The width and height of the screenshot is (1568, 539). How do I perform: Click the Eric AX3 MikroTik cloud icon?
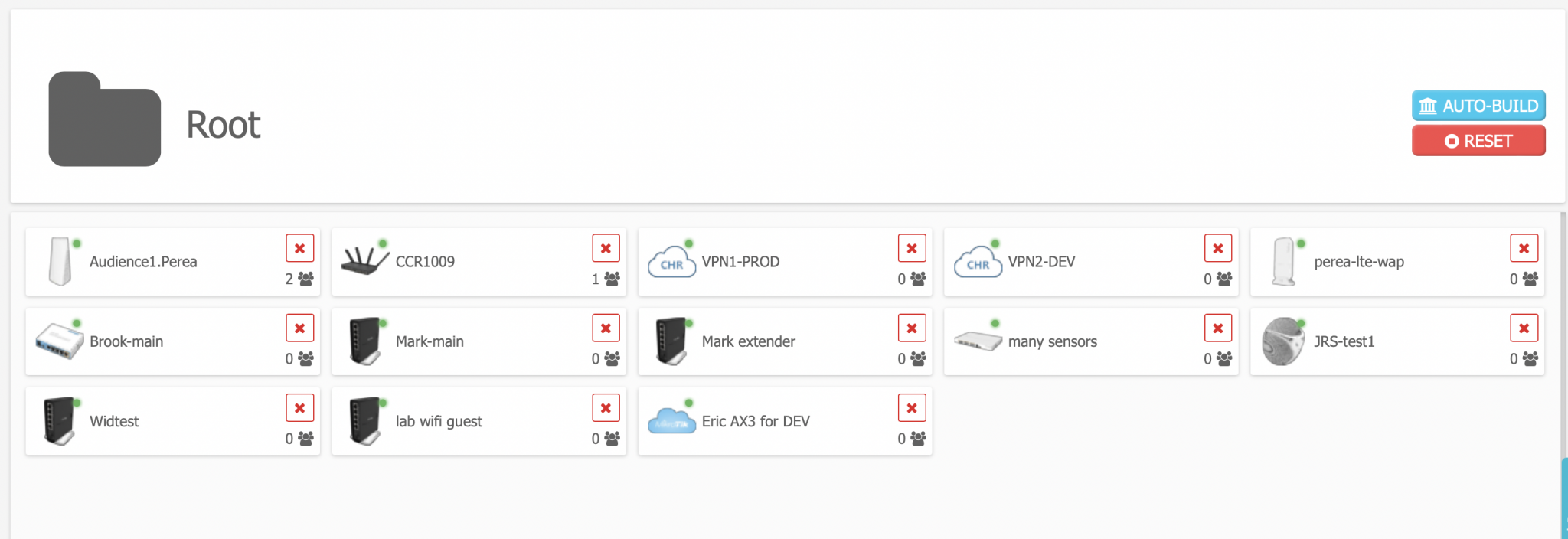[x=671, y=421]
